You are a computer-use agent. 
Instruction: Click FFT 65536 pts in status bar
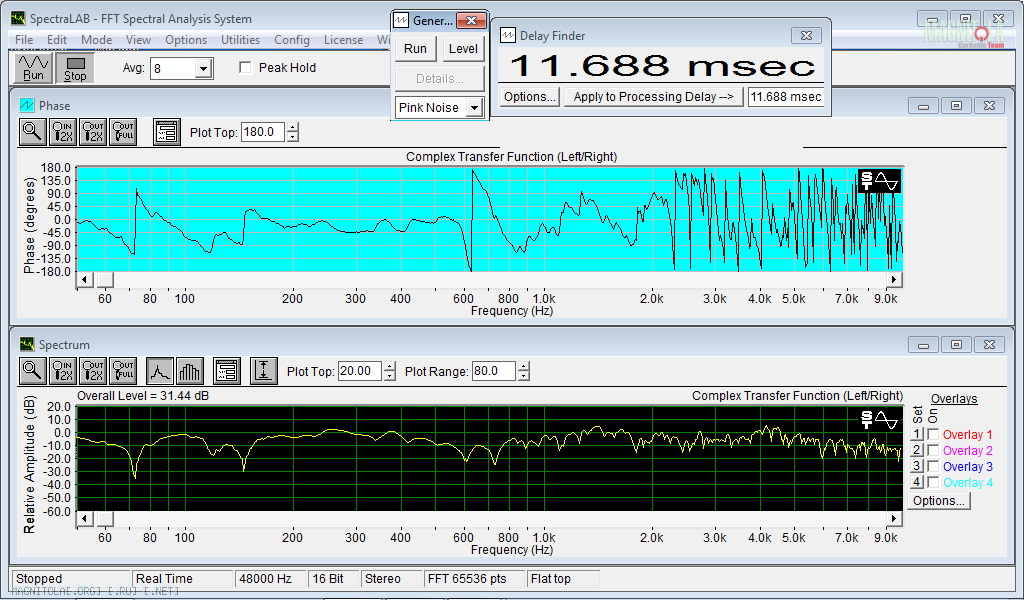474,579
